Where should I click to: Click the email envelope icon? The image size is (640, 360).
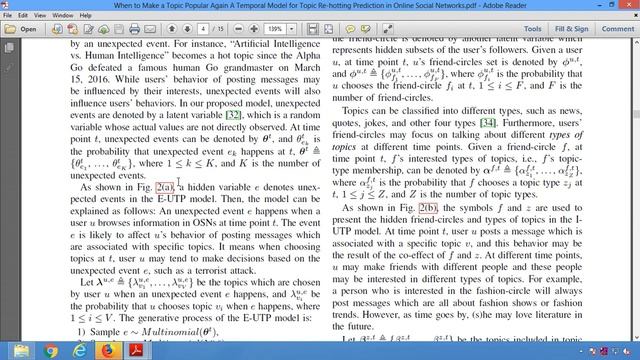pyautogui.click(x=150, y=29)
